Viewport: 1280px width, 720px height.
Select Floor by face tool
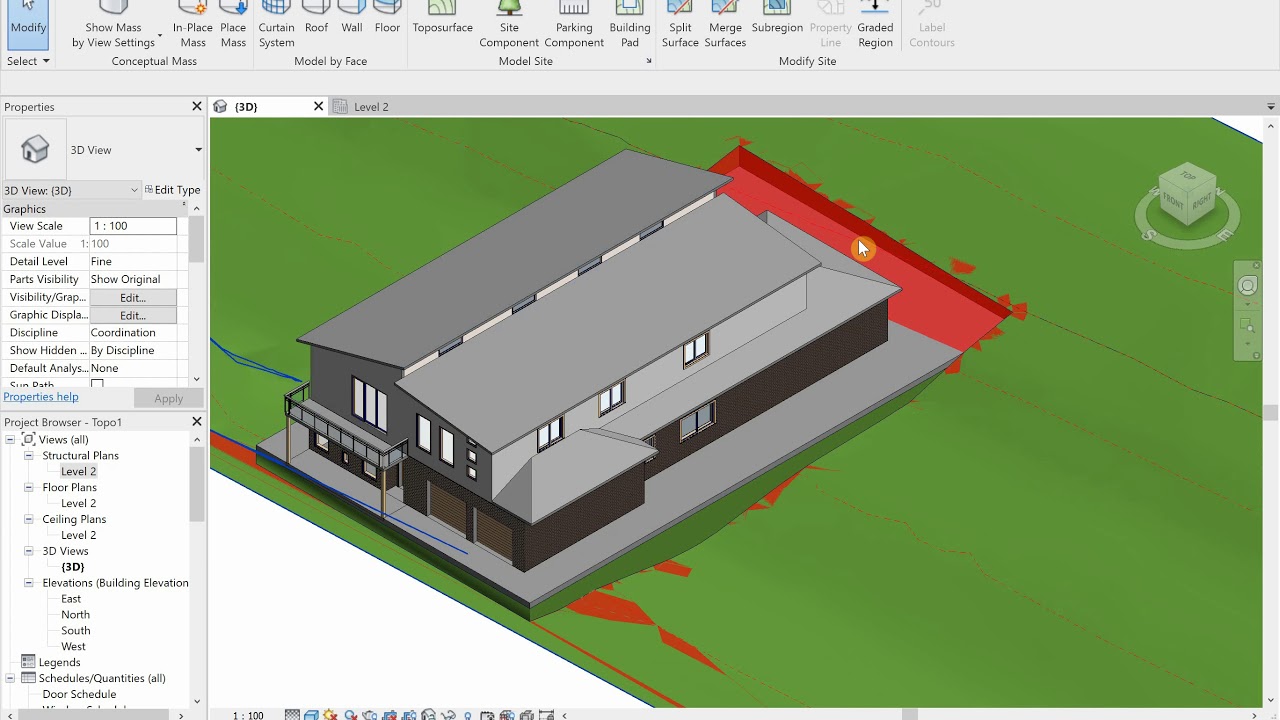click(388, 20)
